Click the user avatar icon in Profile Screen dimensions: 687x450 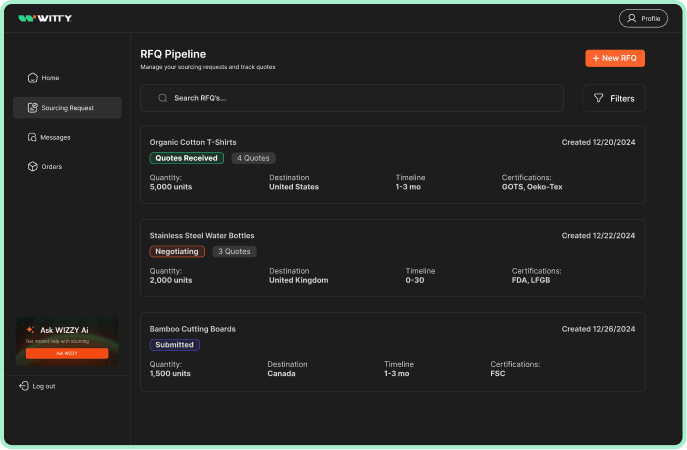[631, 18]
